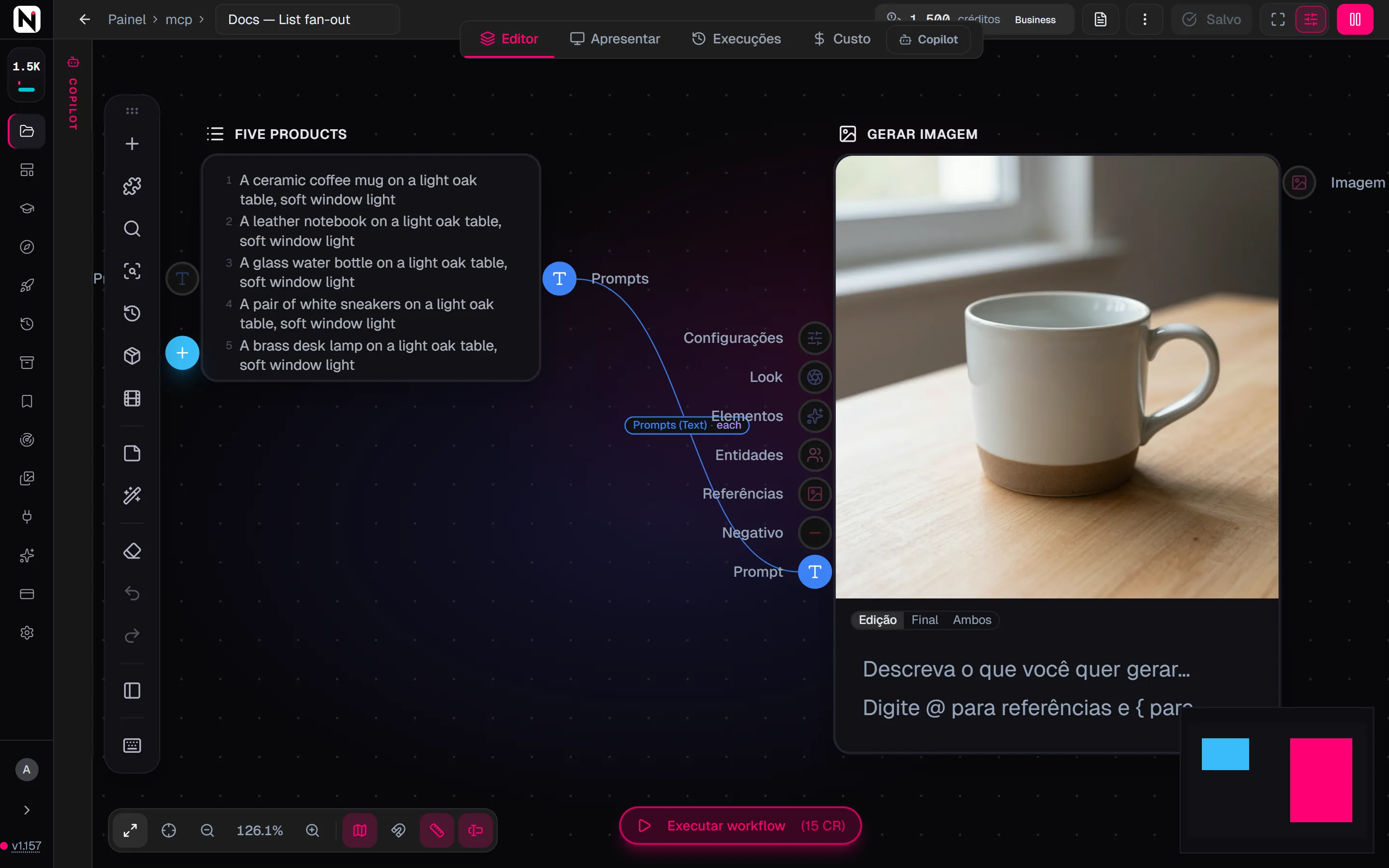Select the eraser tool in toolbar
Screen dimensions: 1389x868
click(x=132, y=551)
